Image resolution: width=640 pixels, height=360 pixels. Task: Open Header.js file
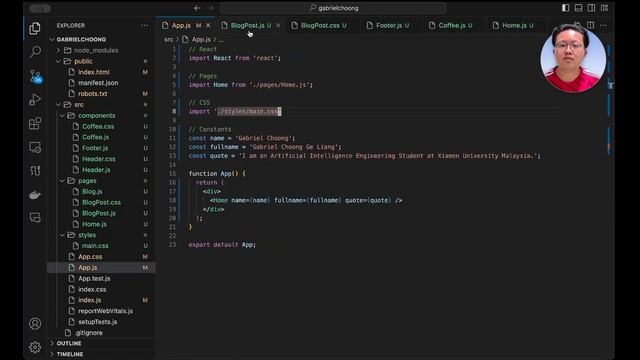tap(96, 170)
